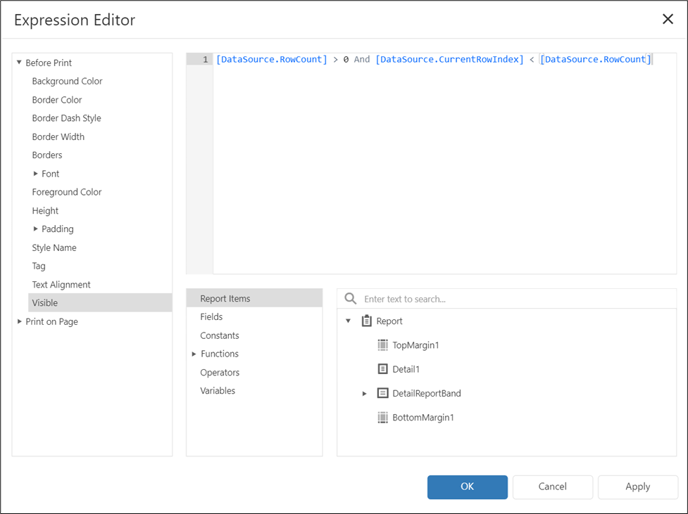This screenshot has height=514, width=688.
Task: Click the DetailReportBand icon
Action: [383, 393]
